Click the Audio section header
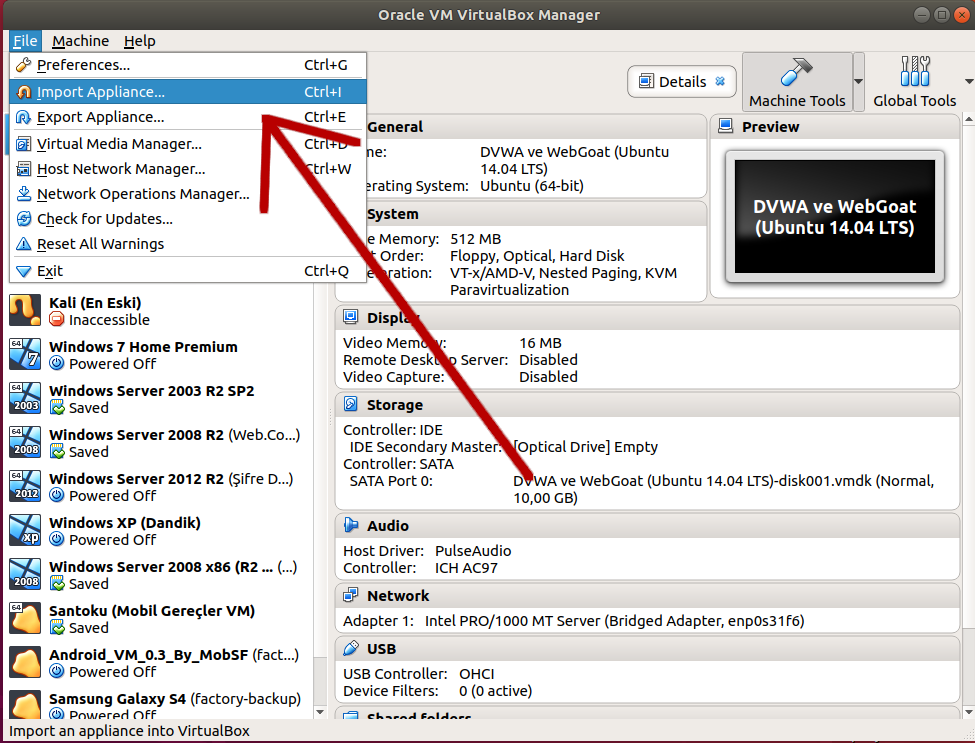The width and height of the screenshot is (975, 743). pyautogui.click(x=647, y=526)
